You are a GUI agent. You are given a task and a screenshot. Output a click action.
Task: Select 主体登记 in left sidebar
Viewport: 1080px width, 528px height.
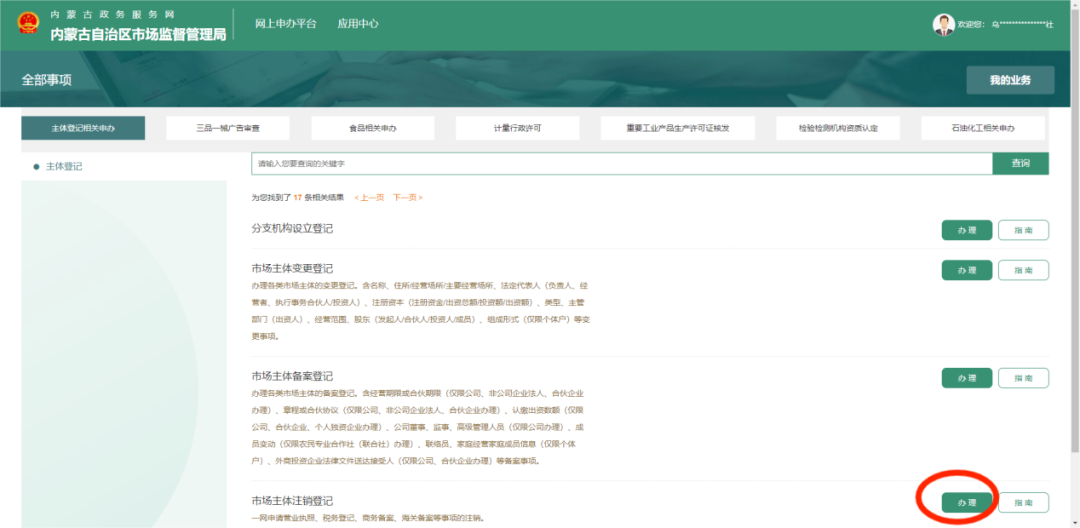click(x=63, y=167)
